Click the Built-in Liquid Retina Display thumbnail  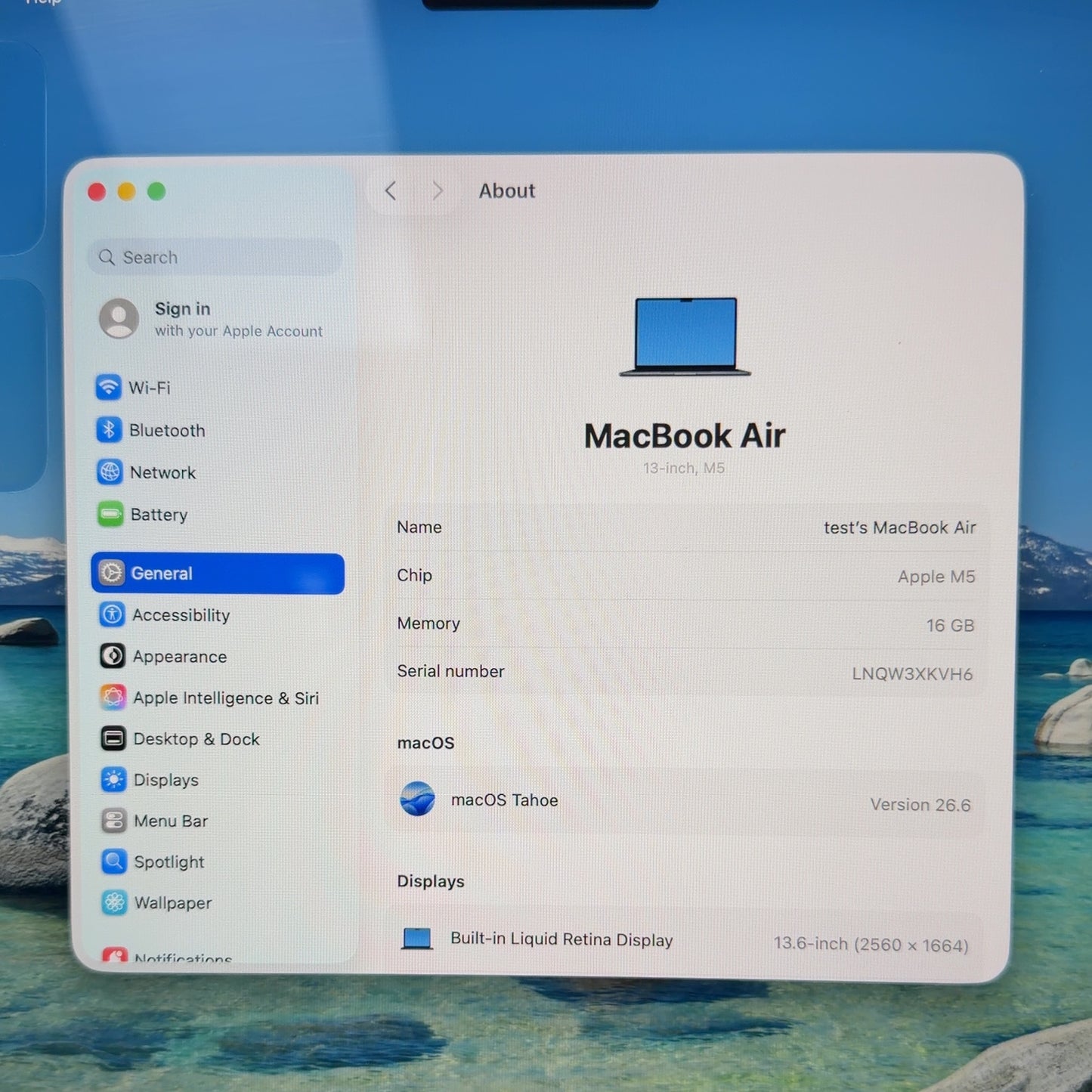point(417,939)
